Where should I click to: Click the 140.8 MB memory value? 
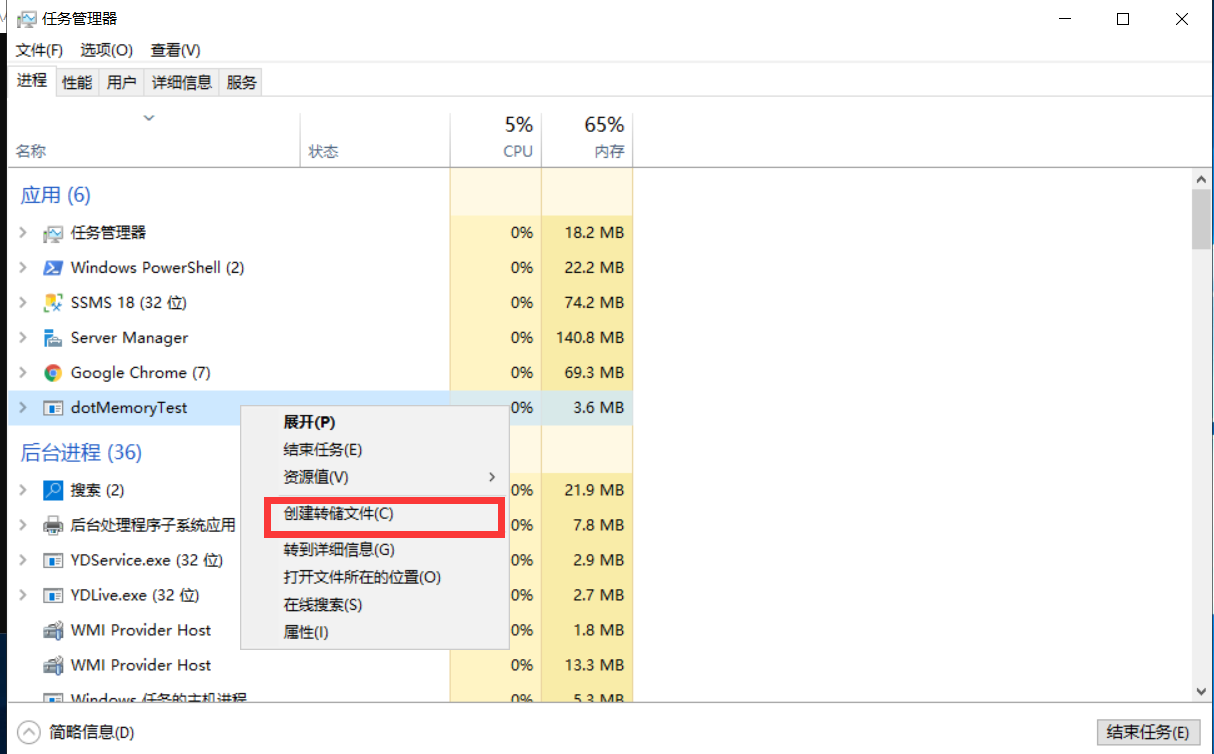click(x=590, y=338)
